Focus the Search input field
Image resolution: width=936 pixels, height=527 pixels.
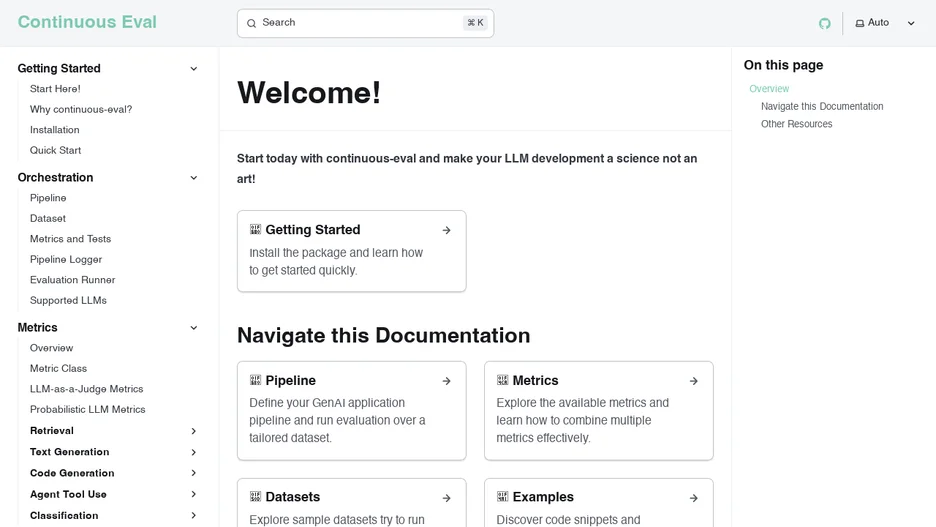click(x=365, y=23)
